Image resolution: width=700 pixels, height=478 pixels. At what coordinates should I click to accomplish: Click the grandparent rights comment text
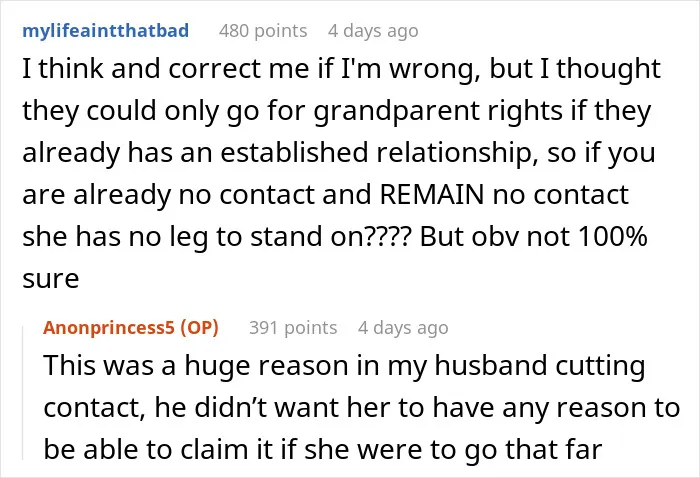[342, 173]
